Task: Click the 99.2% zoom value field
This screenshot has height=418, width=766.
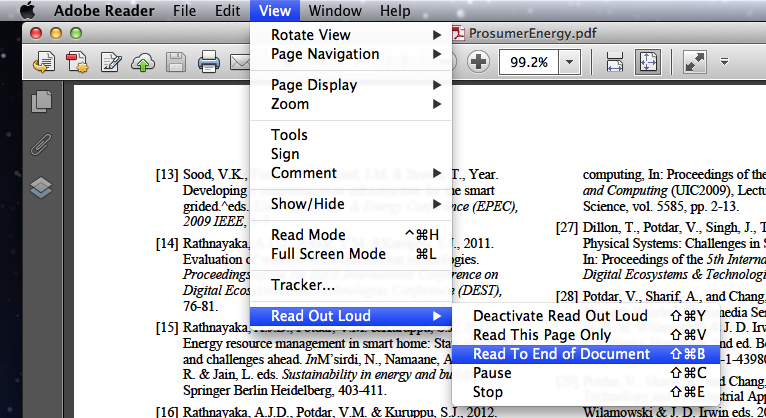Action: coord(529,62)
